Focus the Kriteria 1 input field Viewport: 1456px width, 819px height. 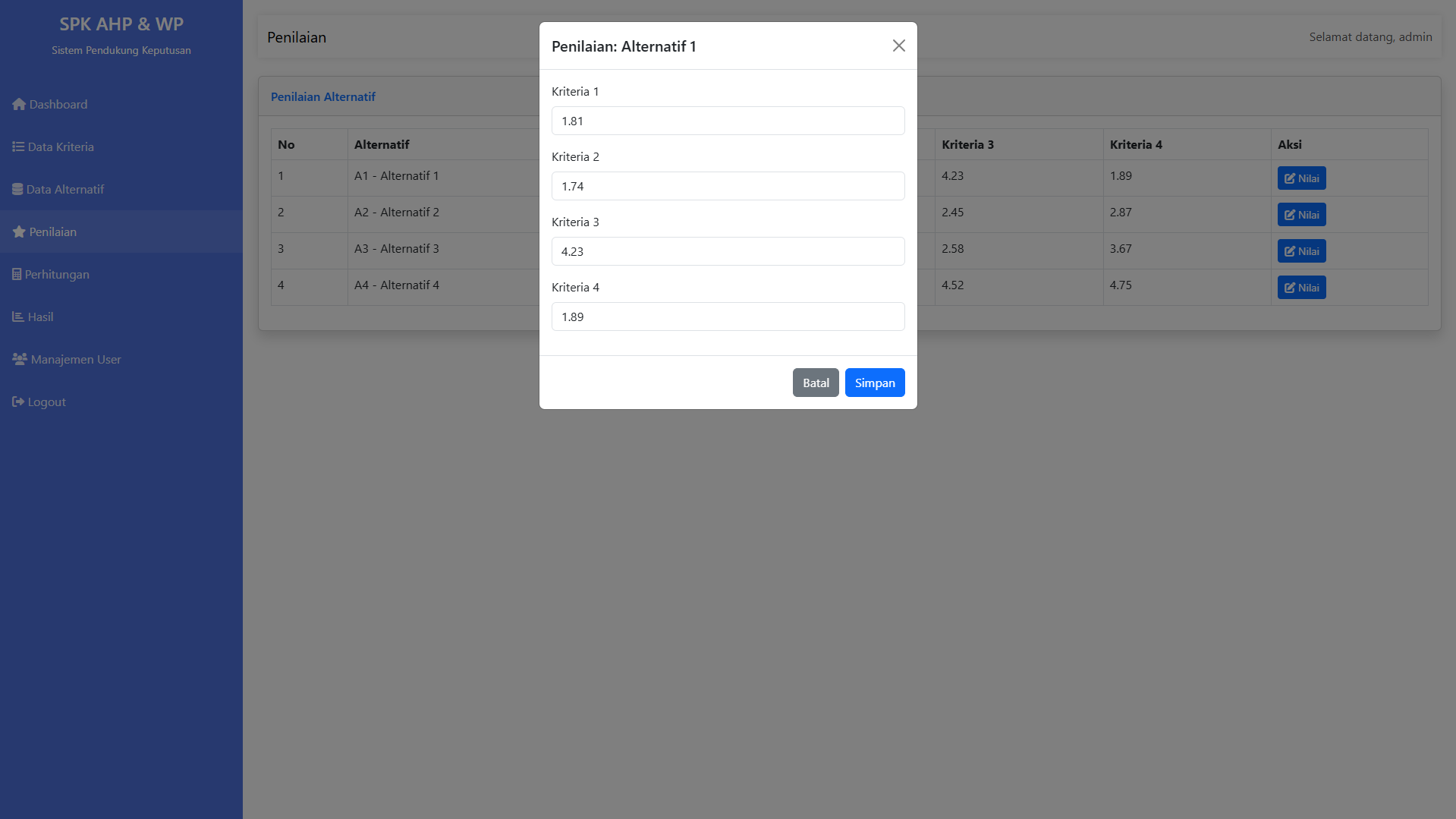(728, 121)
